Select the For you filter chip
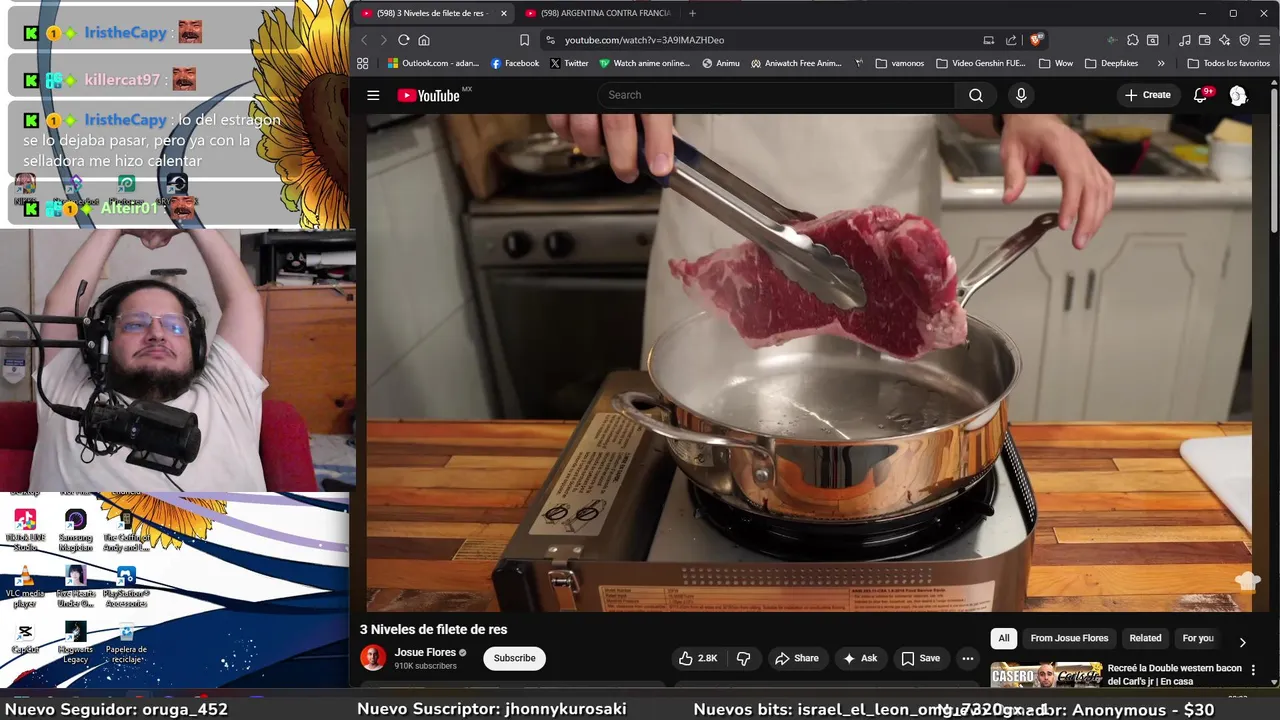Viewport: 1280px width, 720px height. tap(1198, 638)
